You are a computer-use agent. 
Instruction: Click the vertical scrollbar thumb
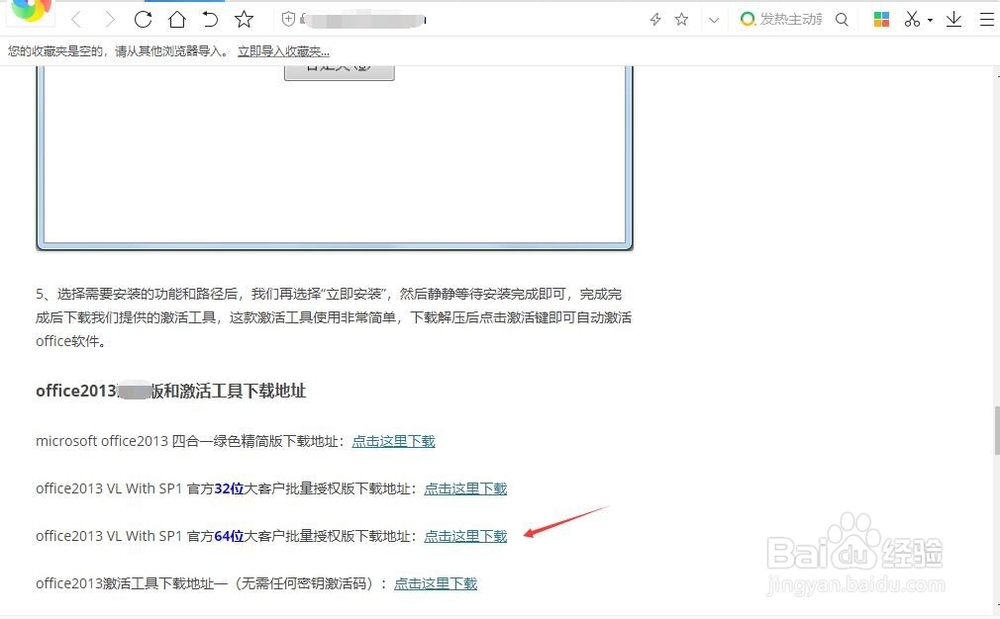(997, 430)
